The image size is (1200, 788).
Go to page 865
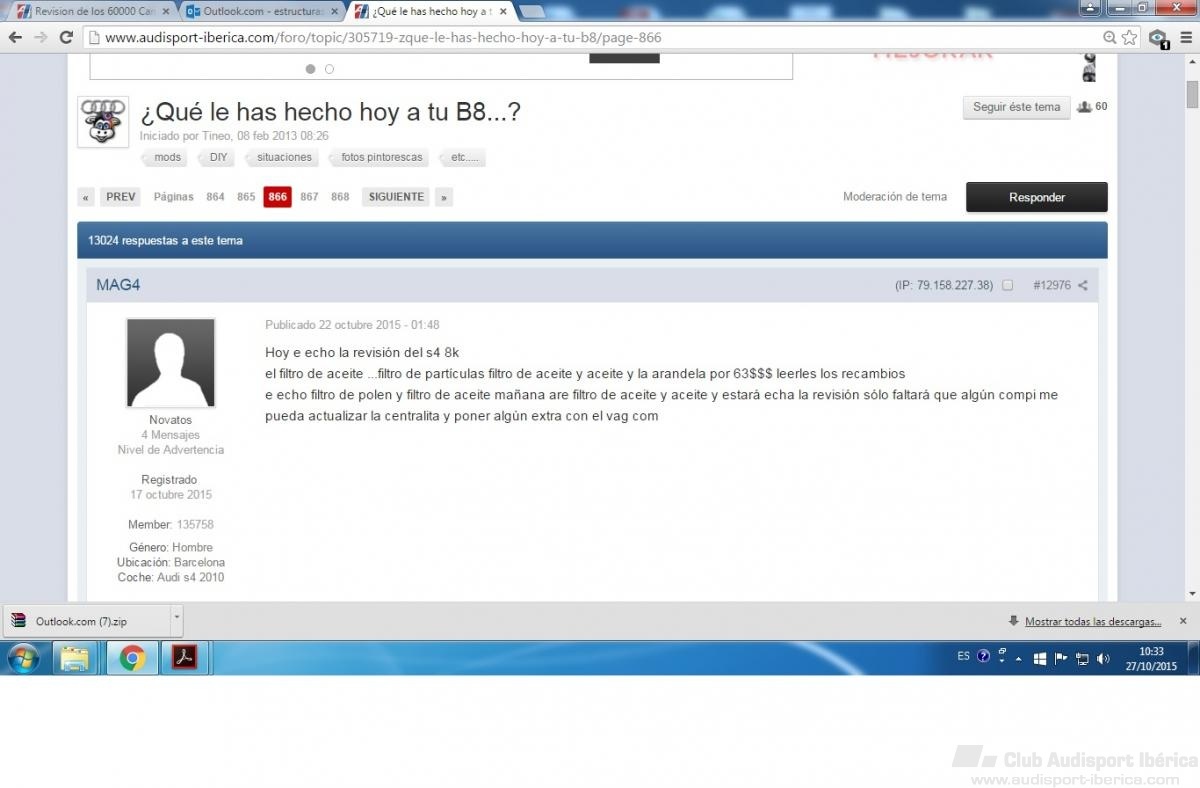246,197
